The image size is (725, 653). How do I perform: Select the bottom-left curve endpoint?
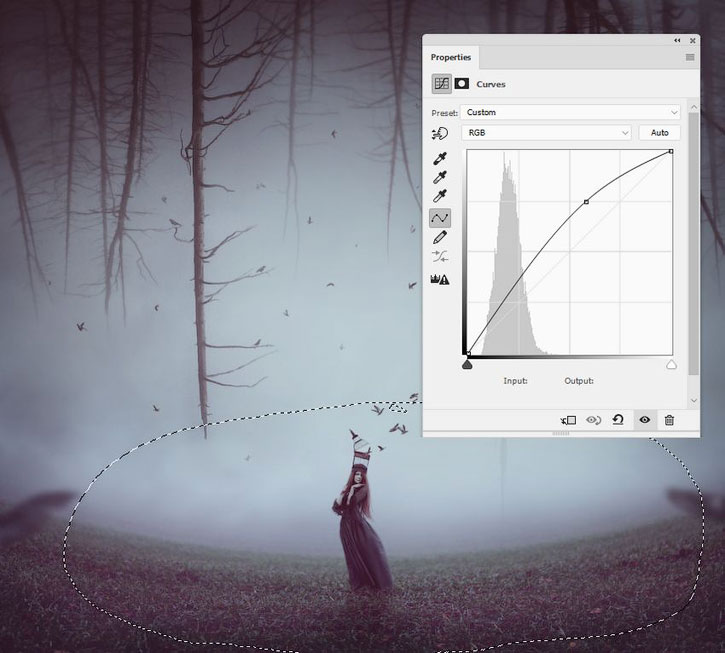[468, 353]
